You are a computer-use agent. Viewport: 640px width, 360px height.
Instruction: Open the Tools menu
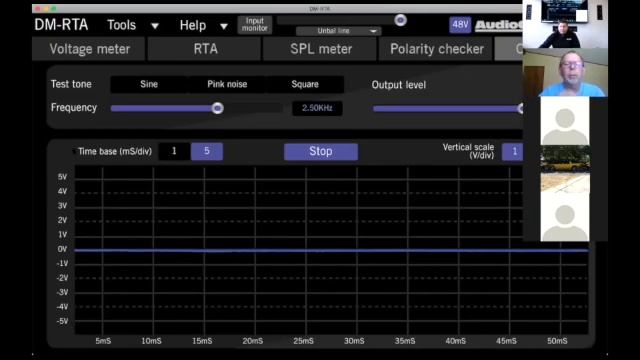[x=121, y=25]
